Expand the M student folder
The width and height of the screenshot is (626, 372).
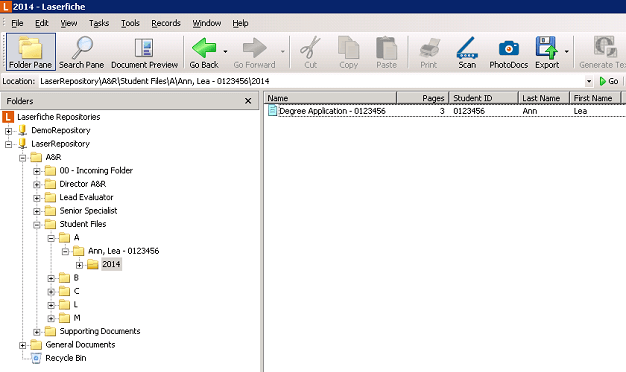pos(51,319)
